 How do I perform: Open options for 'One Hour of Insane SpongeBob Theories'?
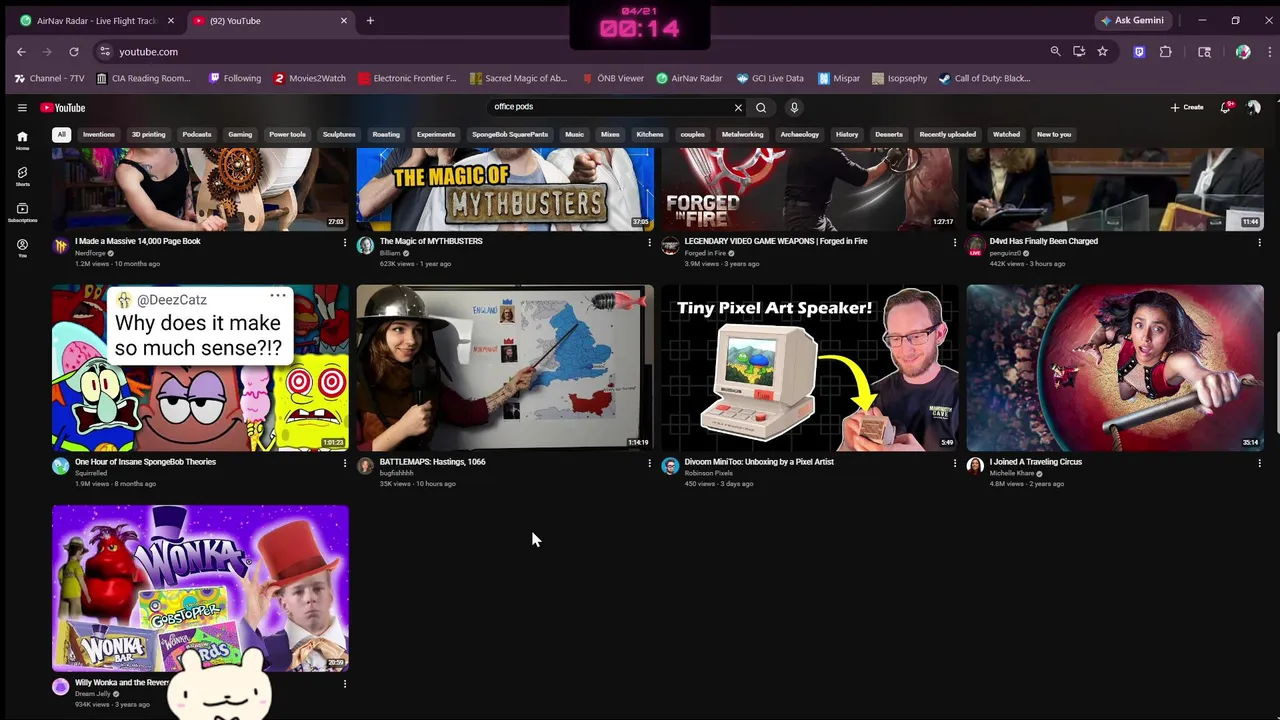(x=345, y=463)
